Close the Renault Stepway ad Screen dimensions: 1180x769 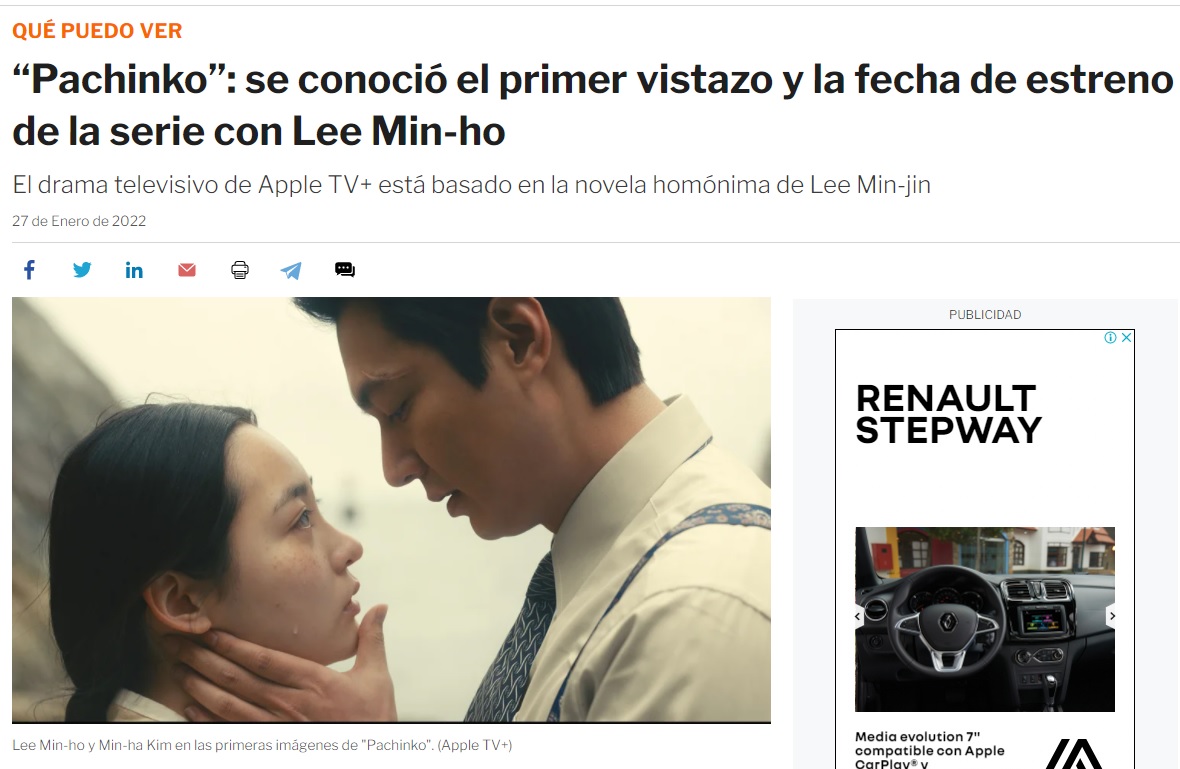click(1127, 337)
